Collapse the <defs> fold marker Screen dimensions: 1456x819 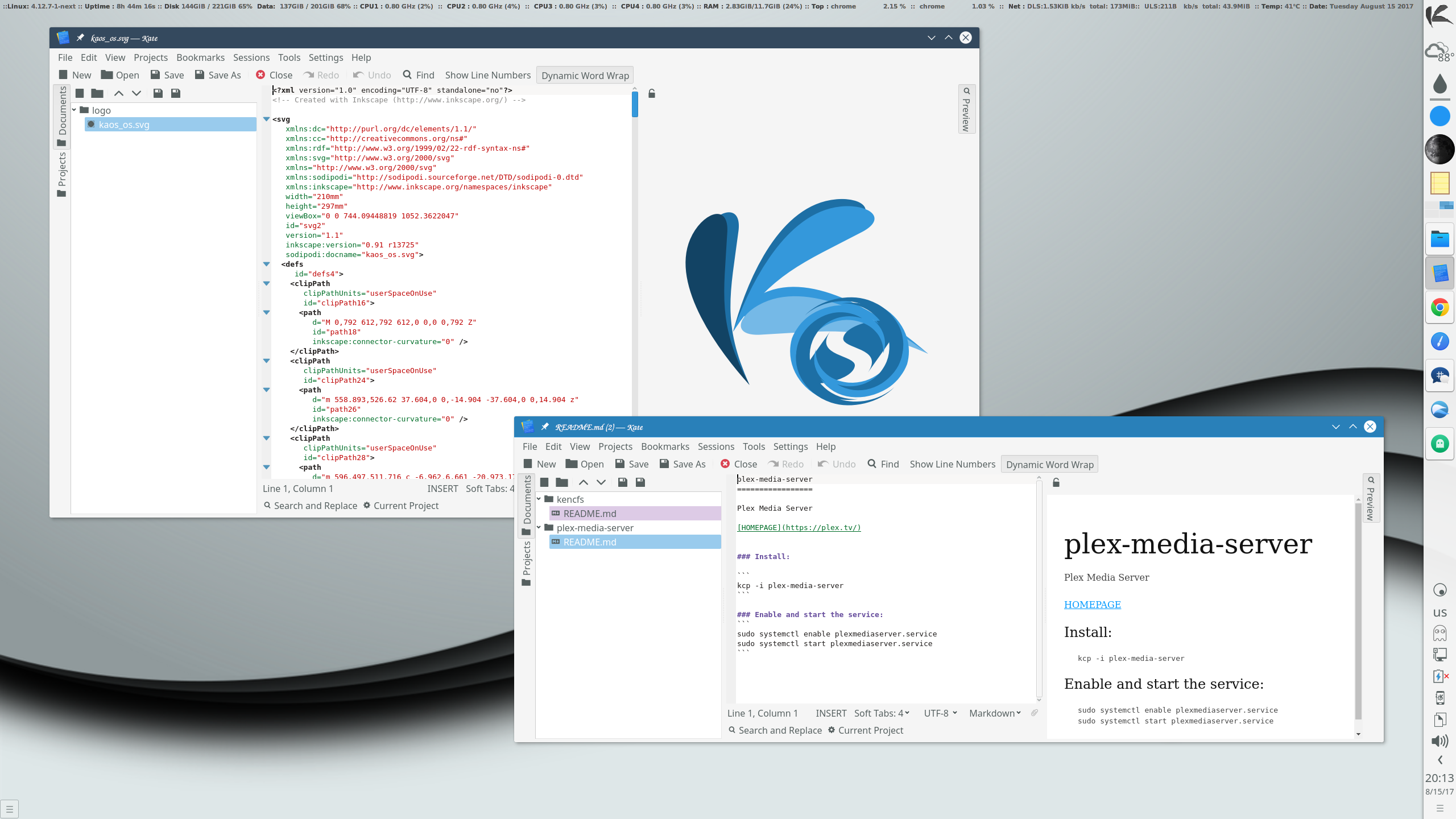[x=266, y=264]
